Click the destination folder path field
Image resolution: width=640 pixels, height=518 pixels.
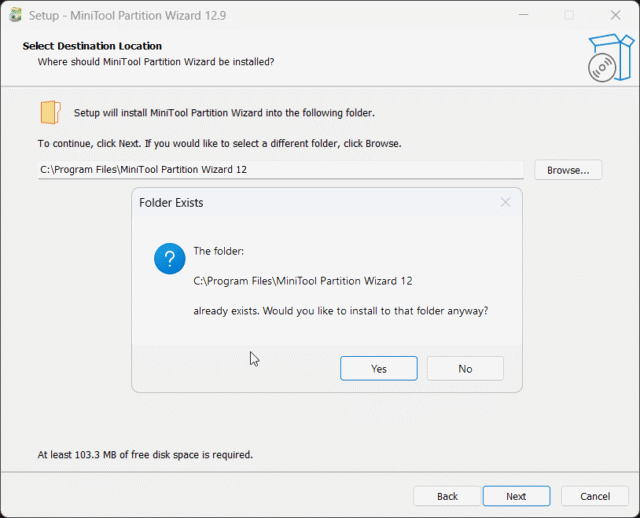(x=281, y=169)
